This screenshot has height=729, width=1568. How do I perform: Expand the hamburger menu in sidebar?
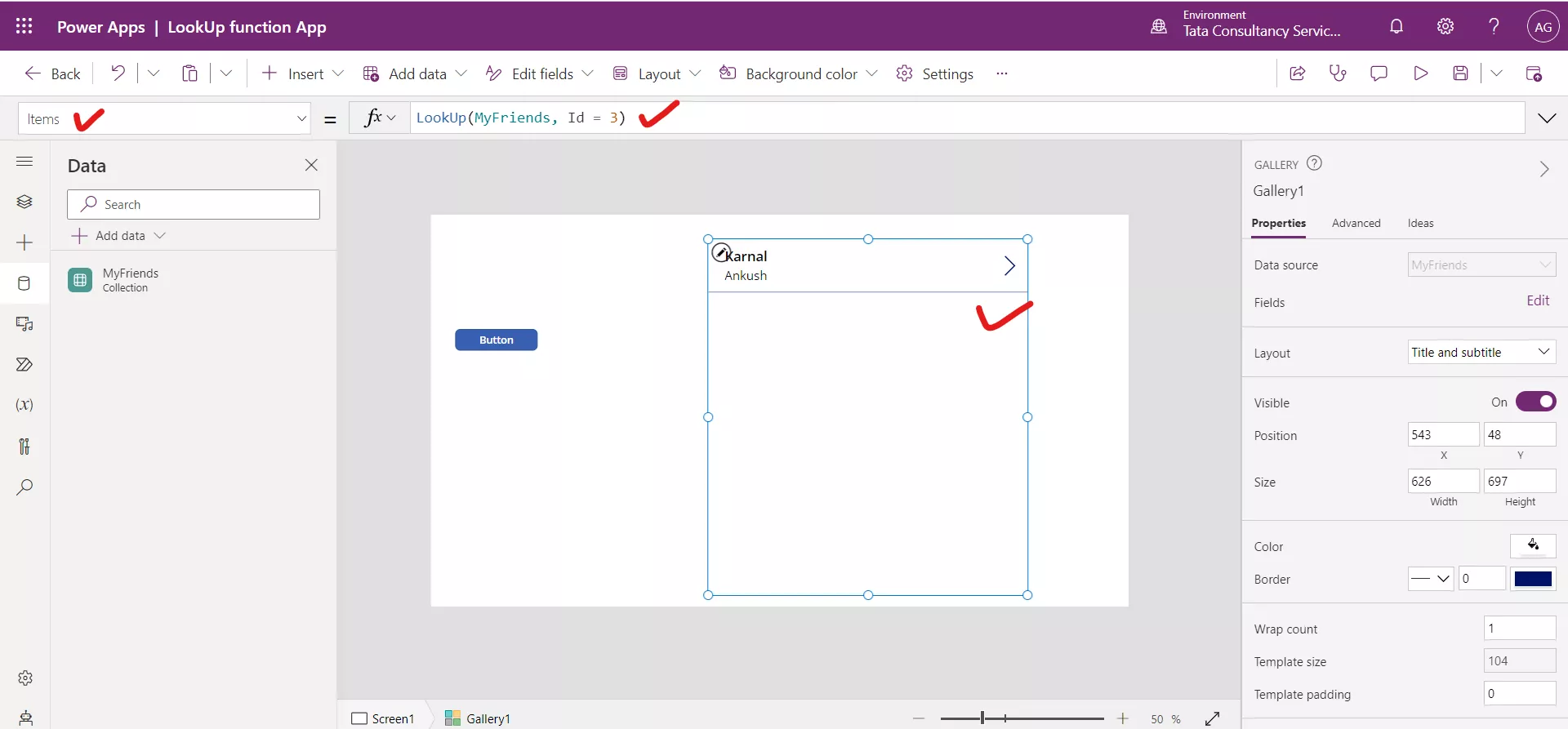point(24,161)
